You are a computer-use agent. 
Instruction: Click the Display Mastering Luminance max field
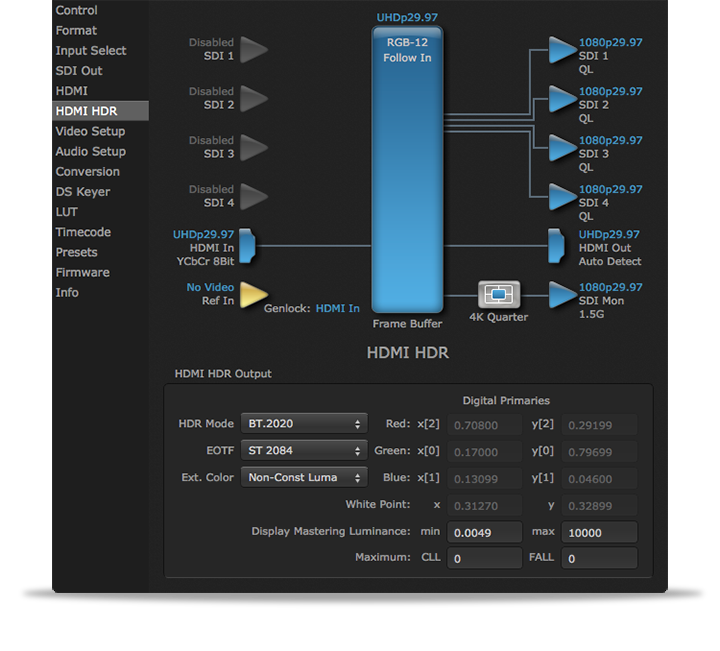pos(599,532)
